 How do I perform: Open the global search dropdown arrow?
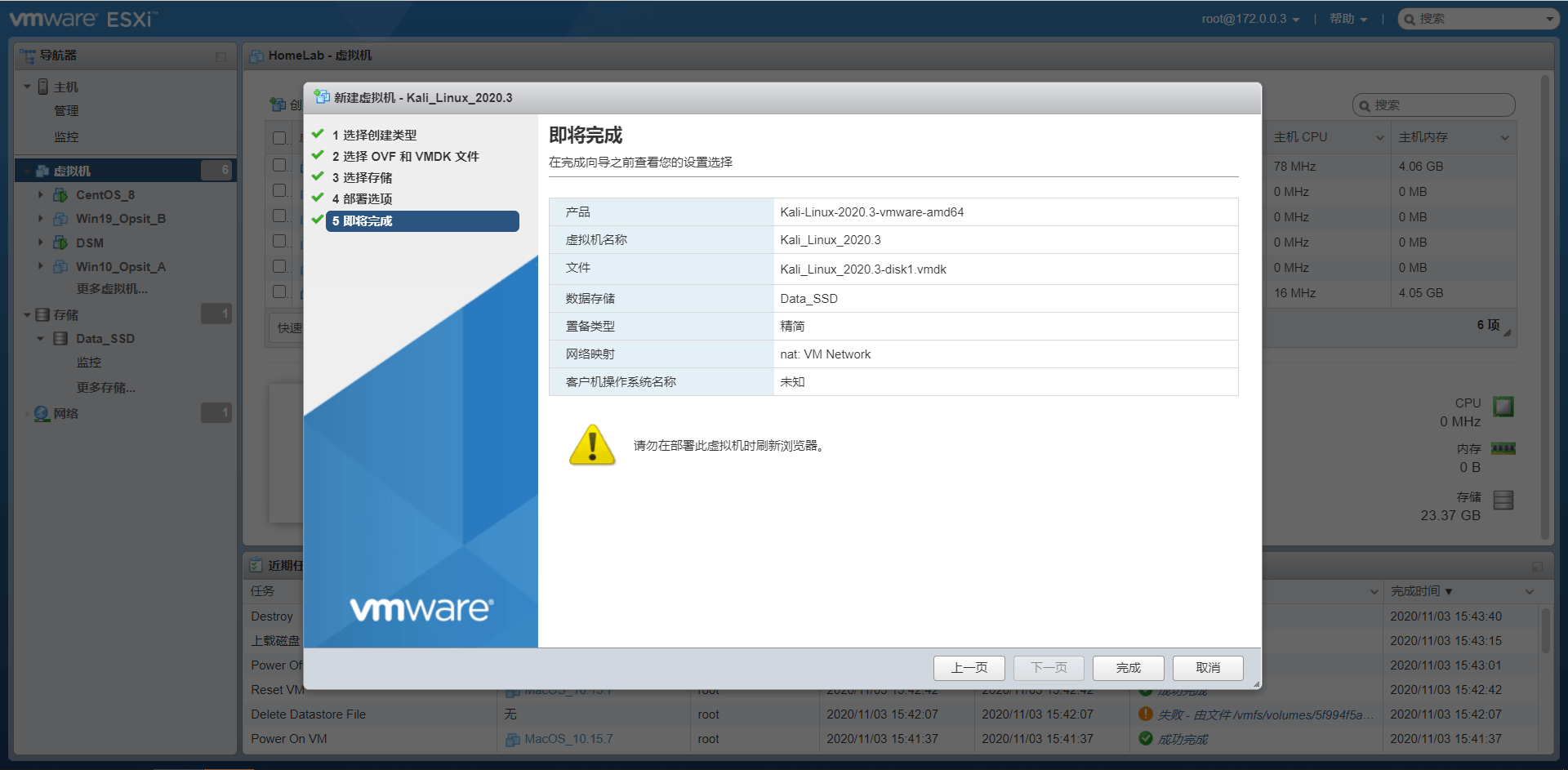click(1550, 19)
